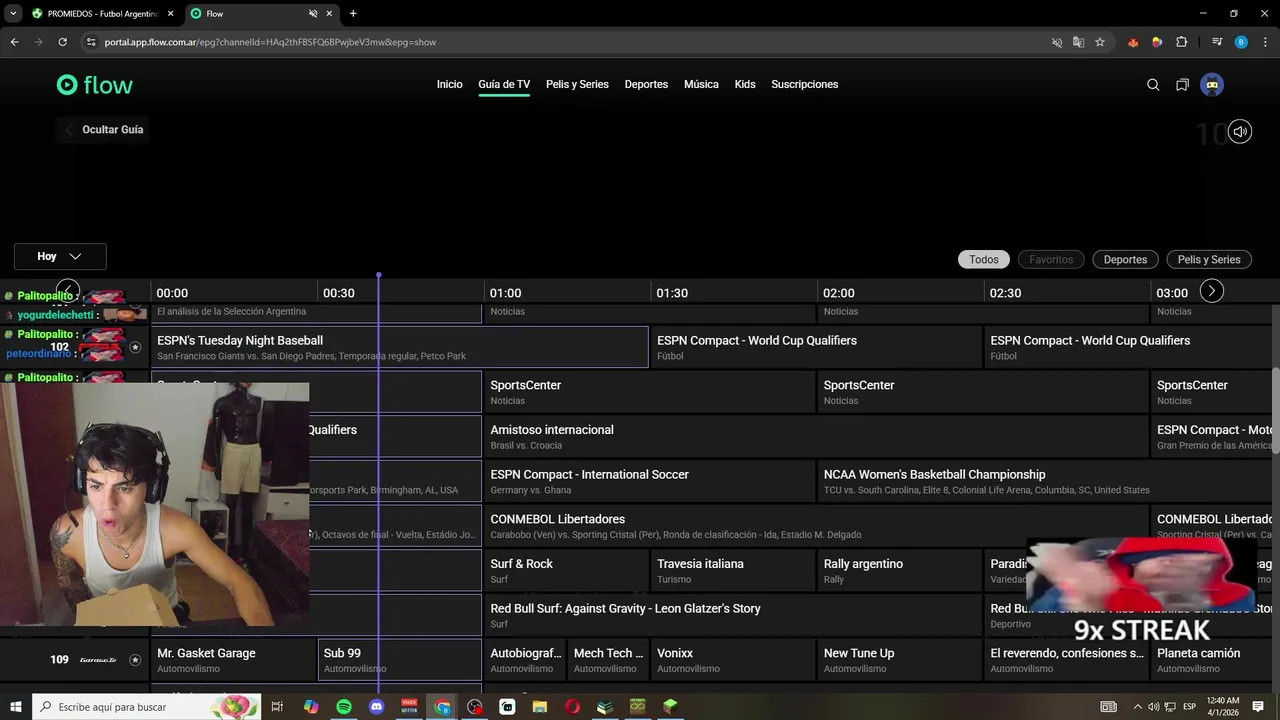Open the Hoy day dropdown
This screenshot has height=720, width=1280.
click(x=60, y=257)
